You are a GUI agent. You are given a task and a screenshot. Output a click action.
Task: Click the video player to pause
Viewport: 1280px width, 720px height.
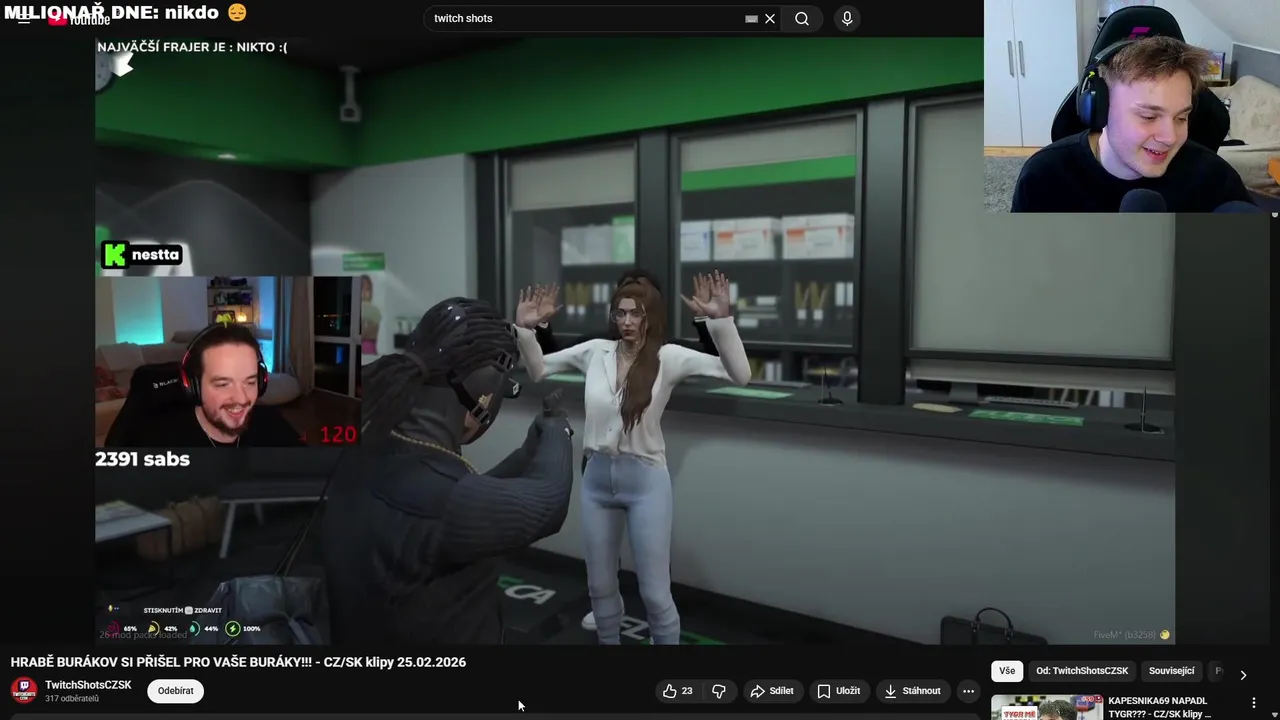pyautogui.click(x=635, y=340)
